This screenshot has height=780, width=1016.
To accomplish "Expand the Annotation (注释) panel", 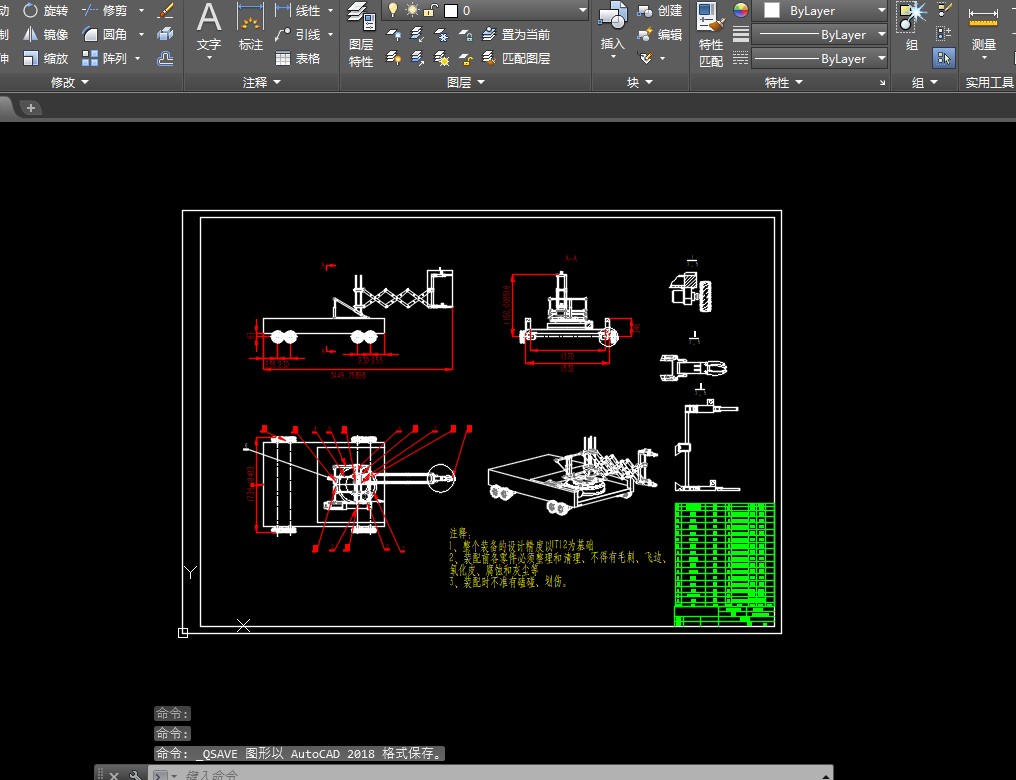I will (261, 82).
